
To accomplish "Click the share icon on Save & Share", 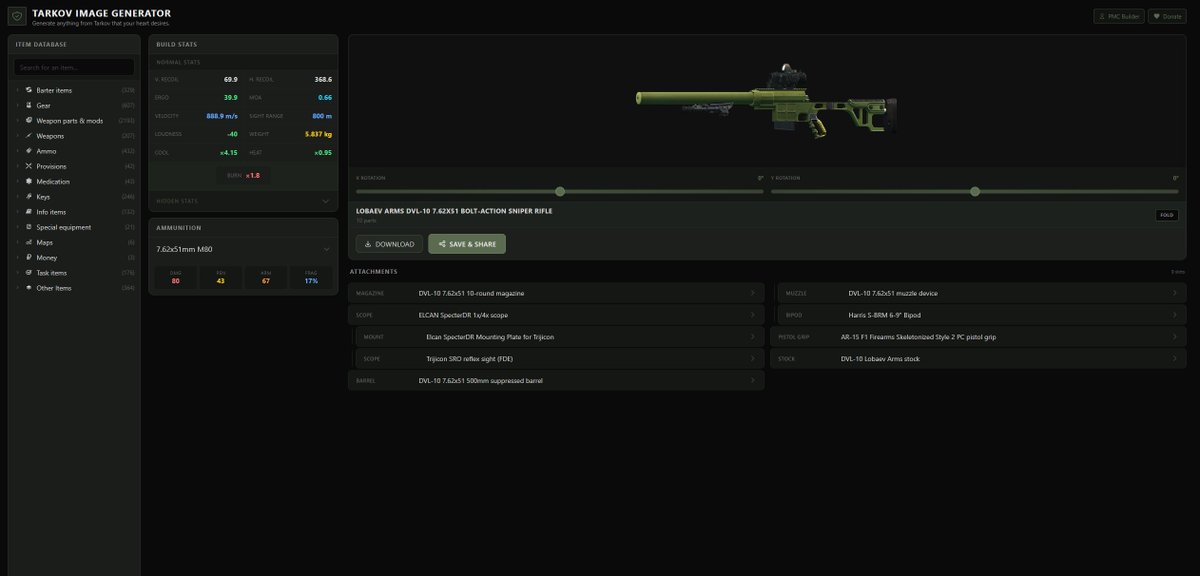I will pyautogui.click(x=442, y=244).
